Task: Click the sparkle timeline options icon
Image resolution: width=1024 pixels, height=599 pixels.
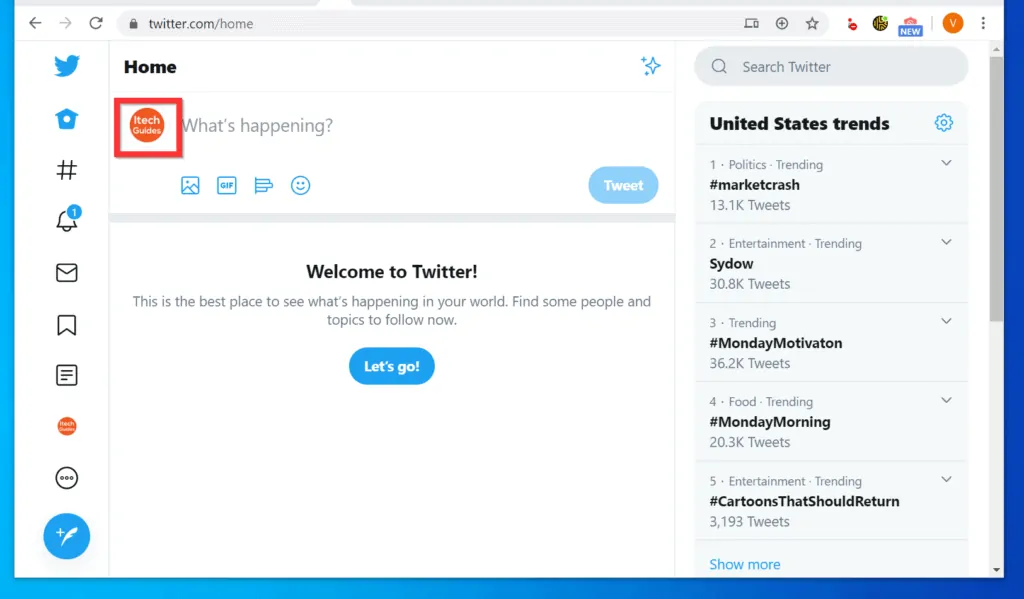Action: [651, 66]
